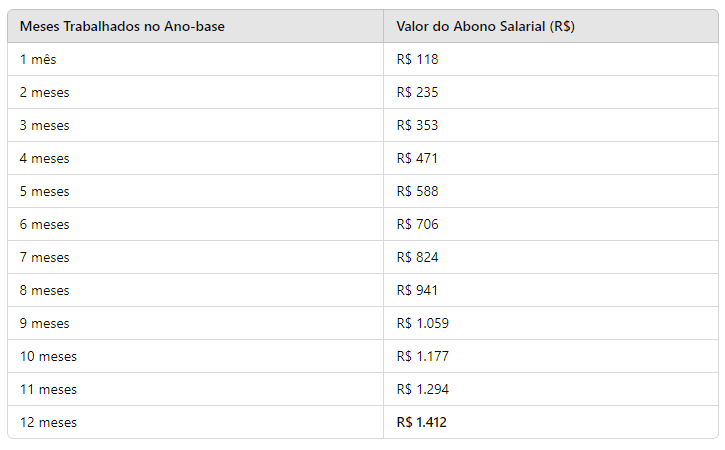Select the '10 meses' cell

tap(48, 356)
